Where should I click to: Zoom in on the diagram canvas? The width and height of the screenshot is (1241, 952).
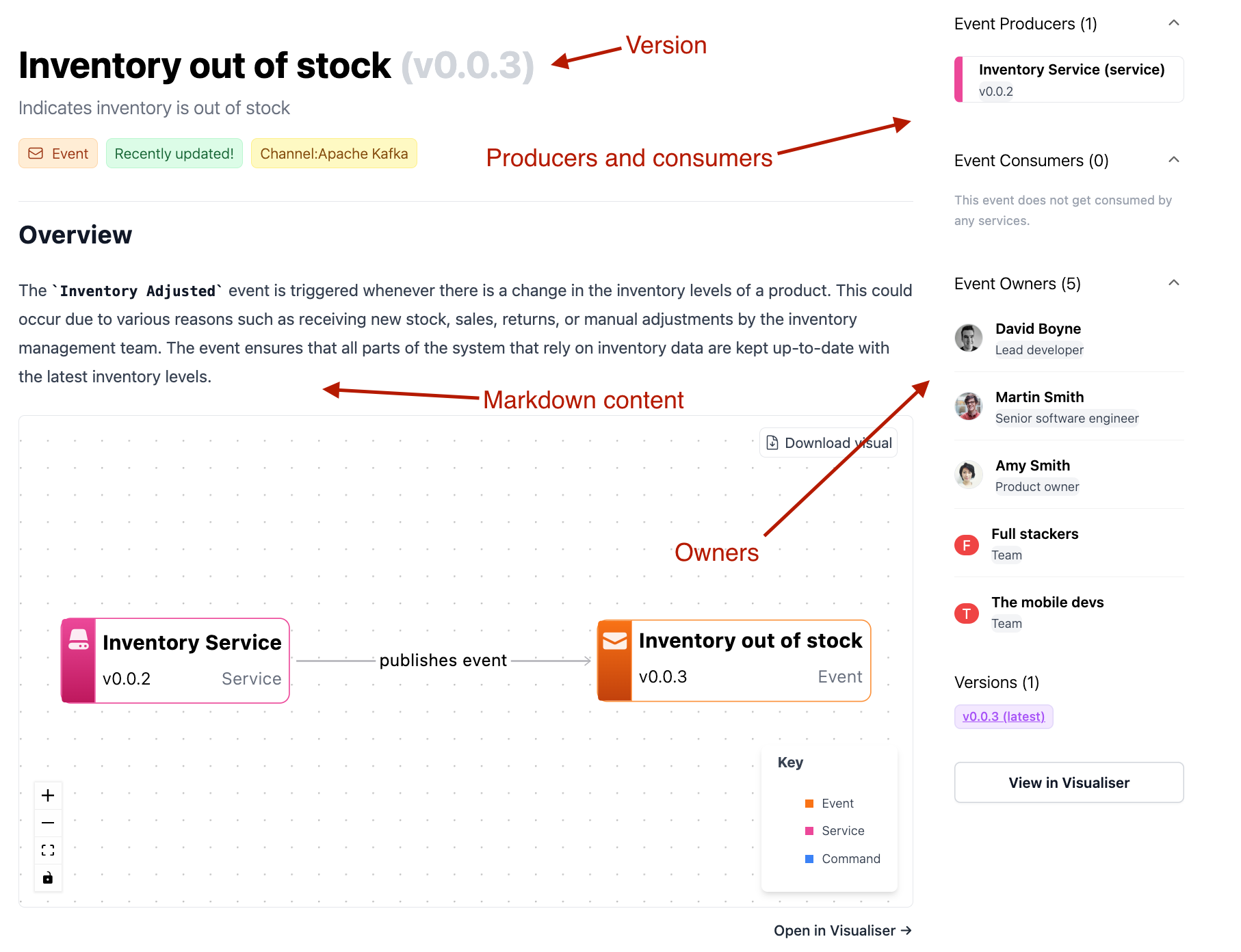tap(48, 795)
